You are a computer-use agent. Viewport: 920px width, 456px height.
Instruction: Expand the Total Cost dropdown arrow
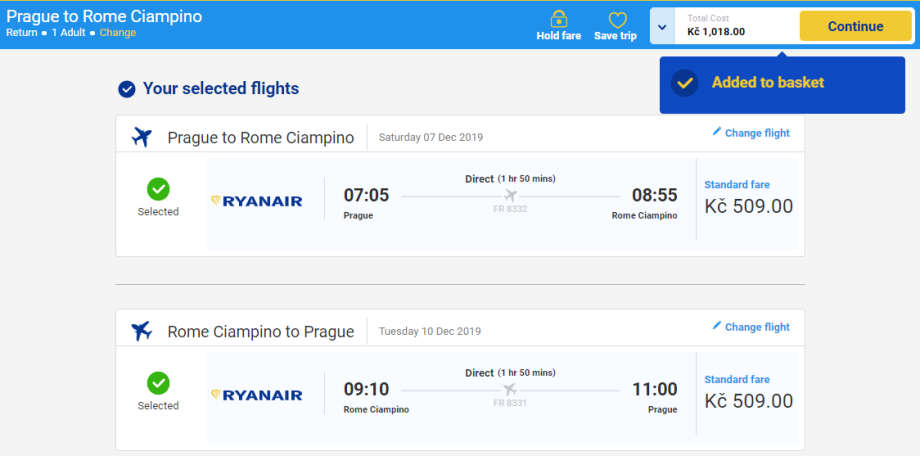tap(662, 27)
